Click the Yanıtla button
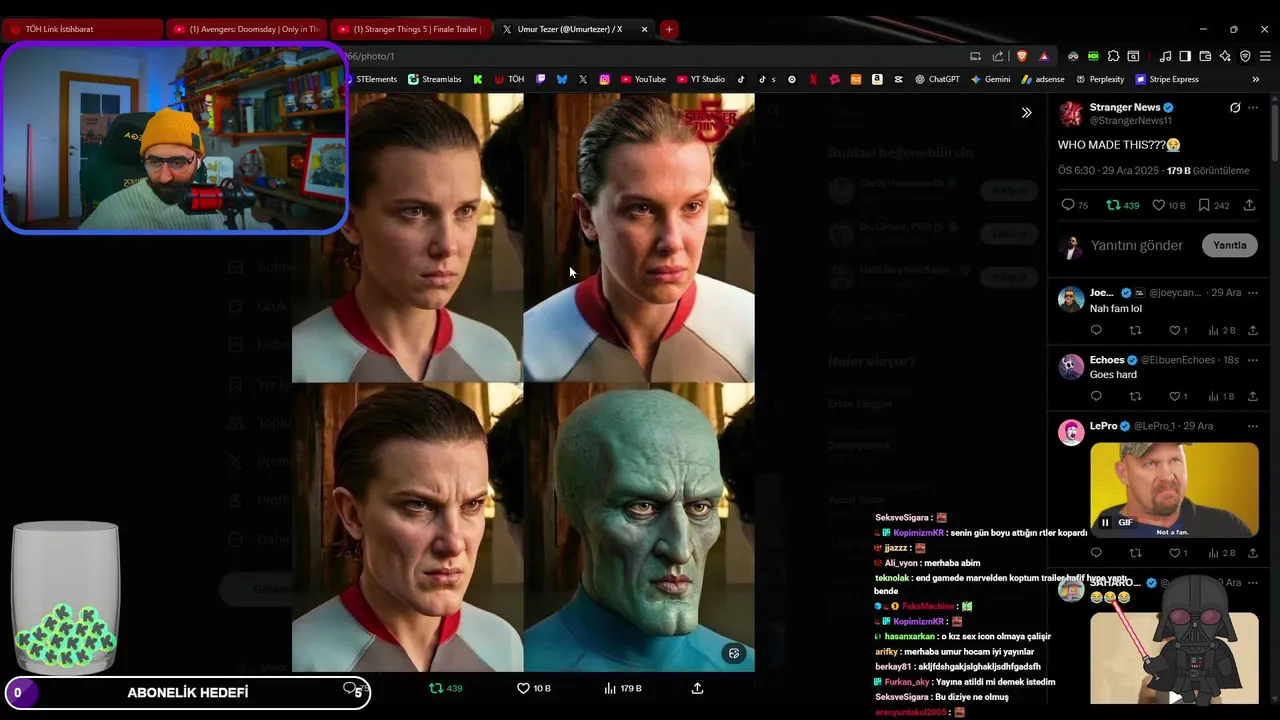This screenshot has width=1280, height=720. 1230,245
